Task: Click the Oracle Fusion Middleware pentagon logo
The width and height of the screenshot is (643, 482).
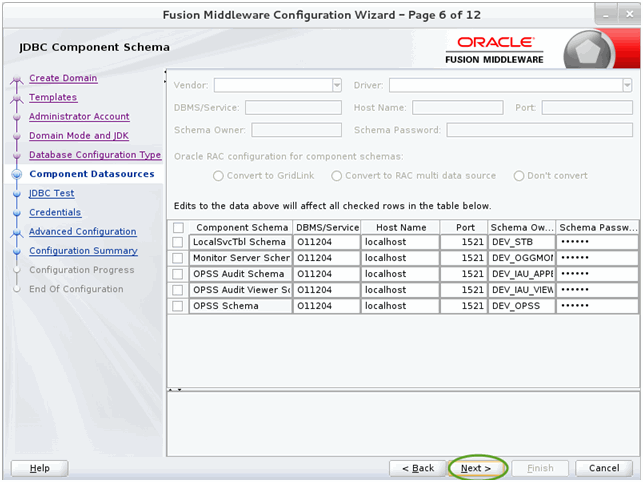Action: 588,51
